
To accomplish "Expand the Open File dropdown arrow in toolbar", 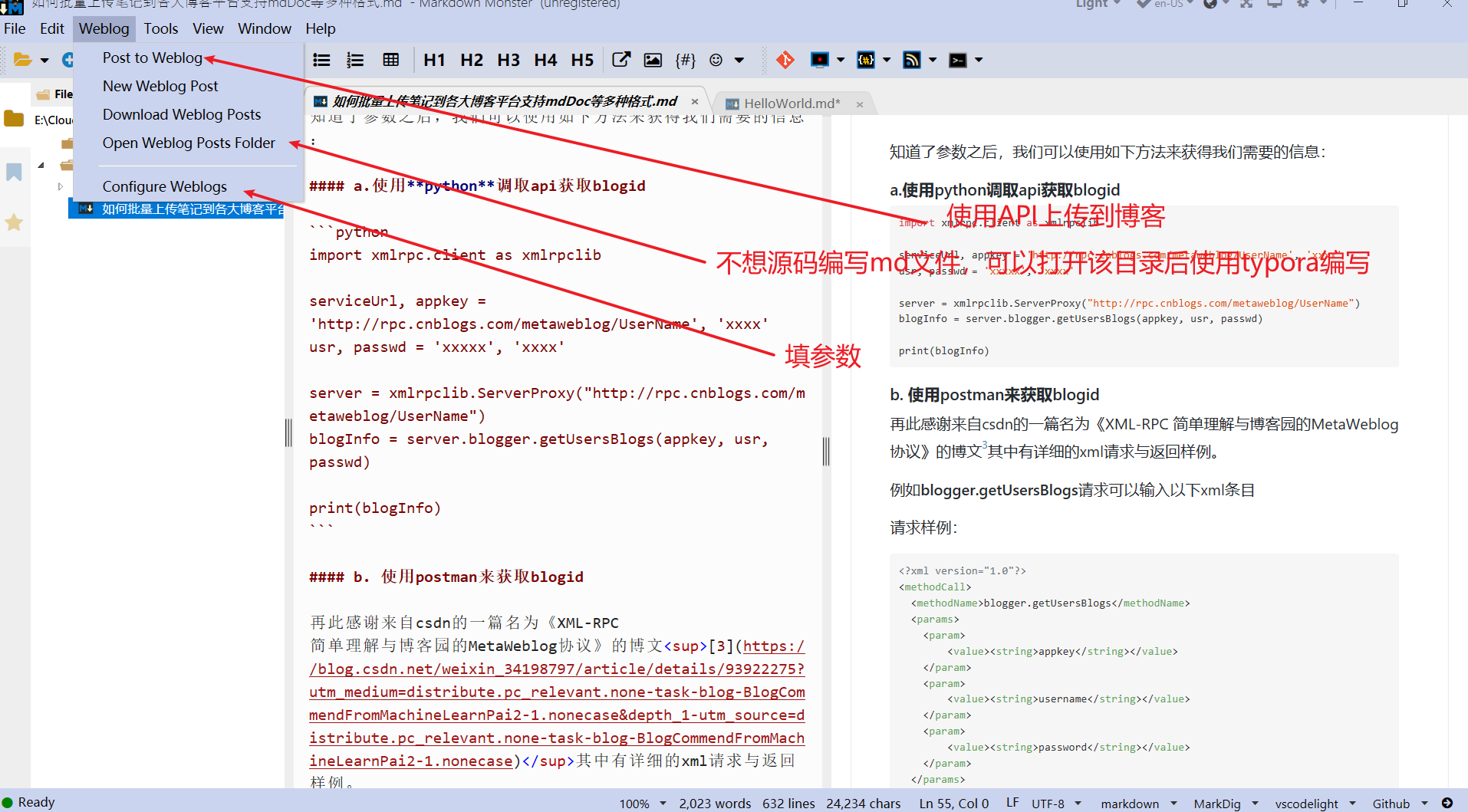I will (x=44, y=61).
